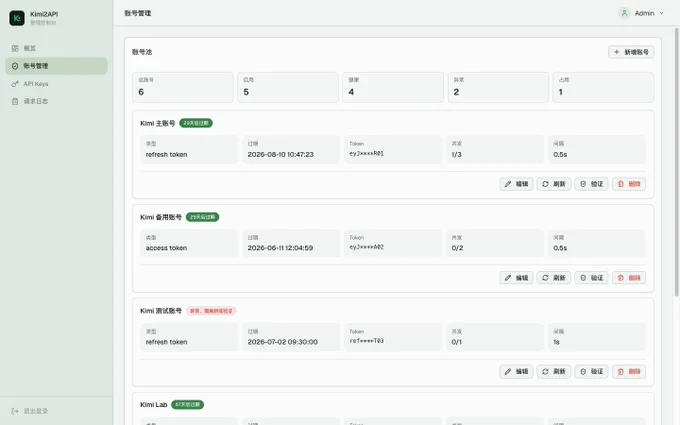Click expiry date 2026-08-10 10:47:23

tap(281, 154)
